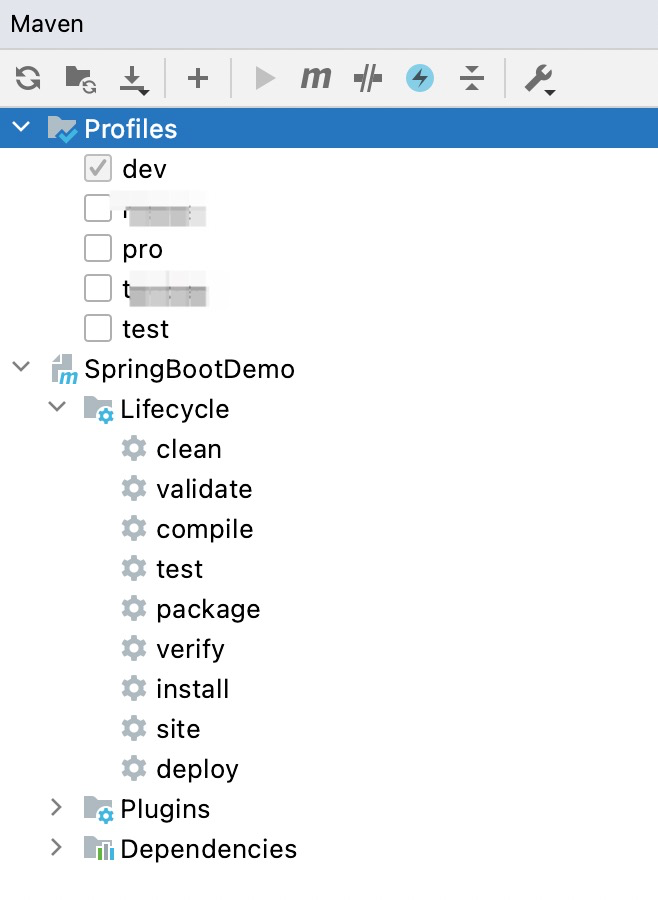The height and width of the screenshot is (900, 658).
Task: Download sources and documentation
Action: [135, 78]
